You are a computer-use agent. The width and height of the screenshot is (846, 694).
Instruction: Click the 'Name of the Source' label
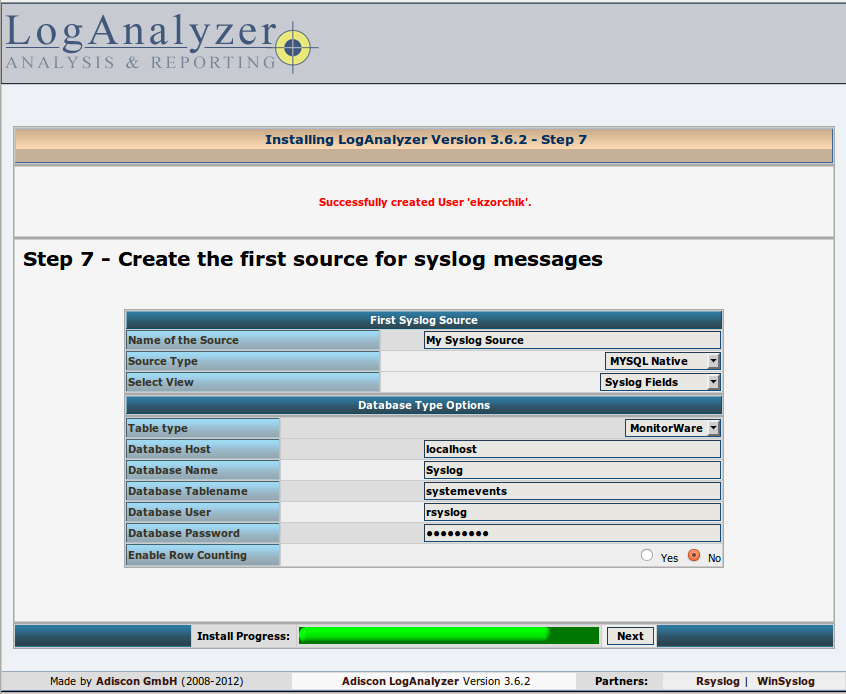(183, 340)
